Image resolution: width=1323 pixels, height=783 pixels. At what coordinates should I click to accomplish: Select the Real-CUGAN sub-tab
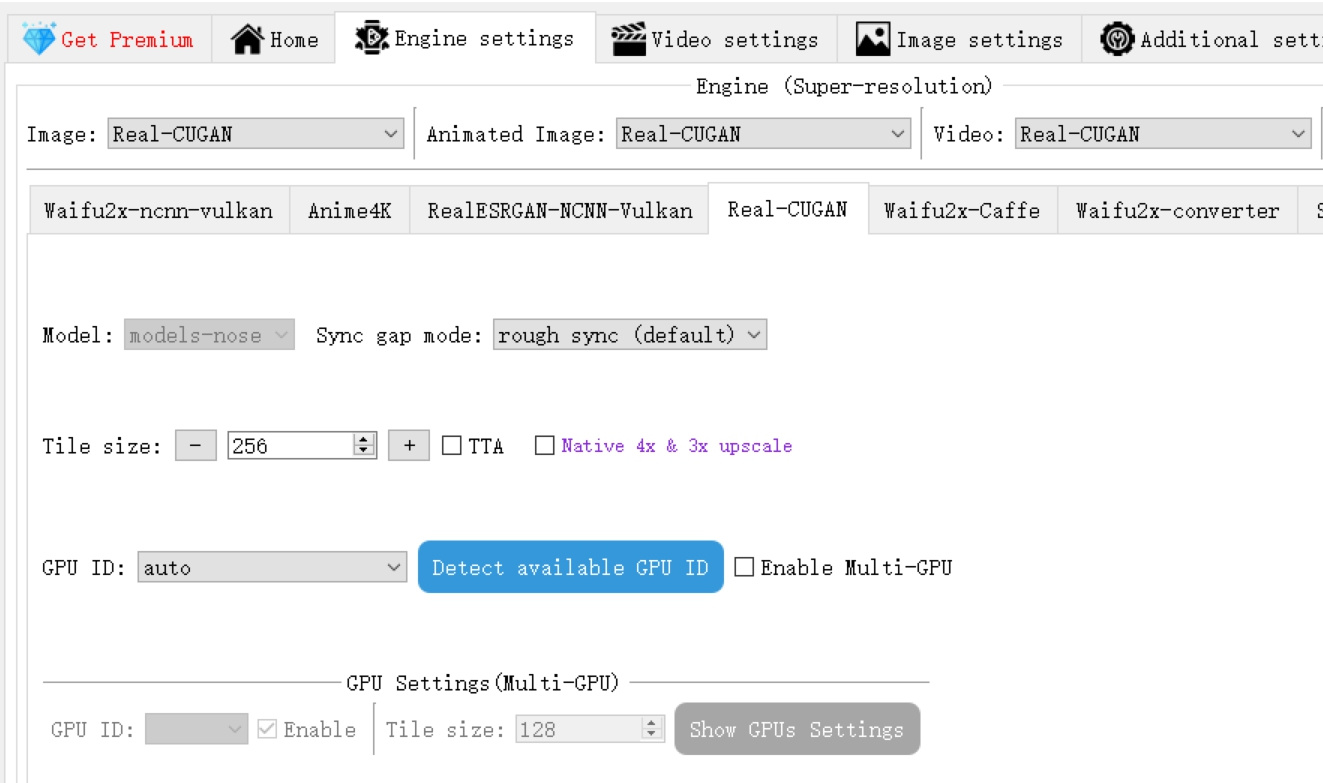tap(788, 209)
